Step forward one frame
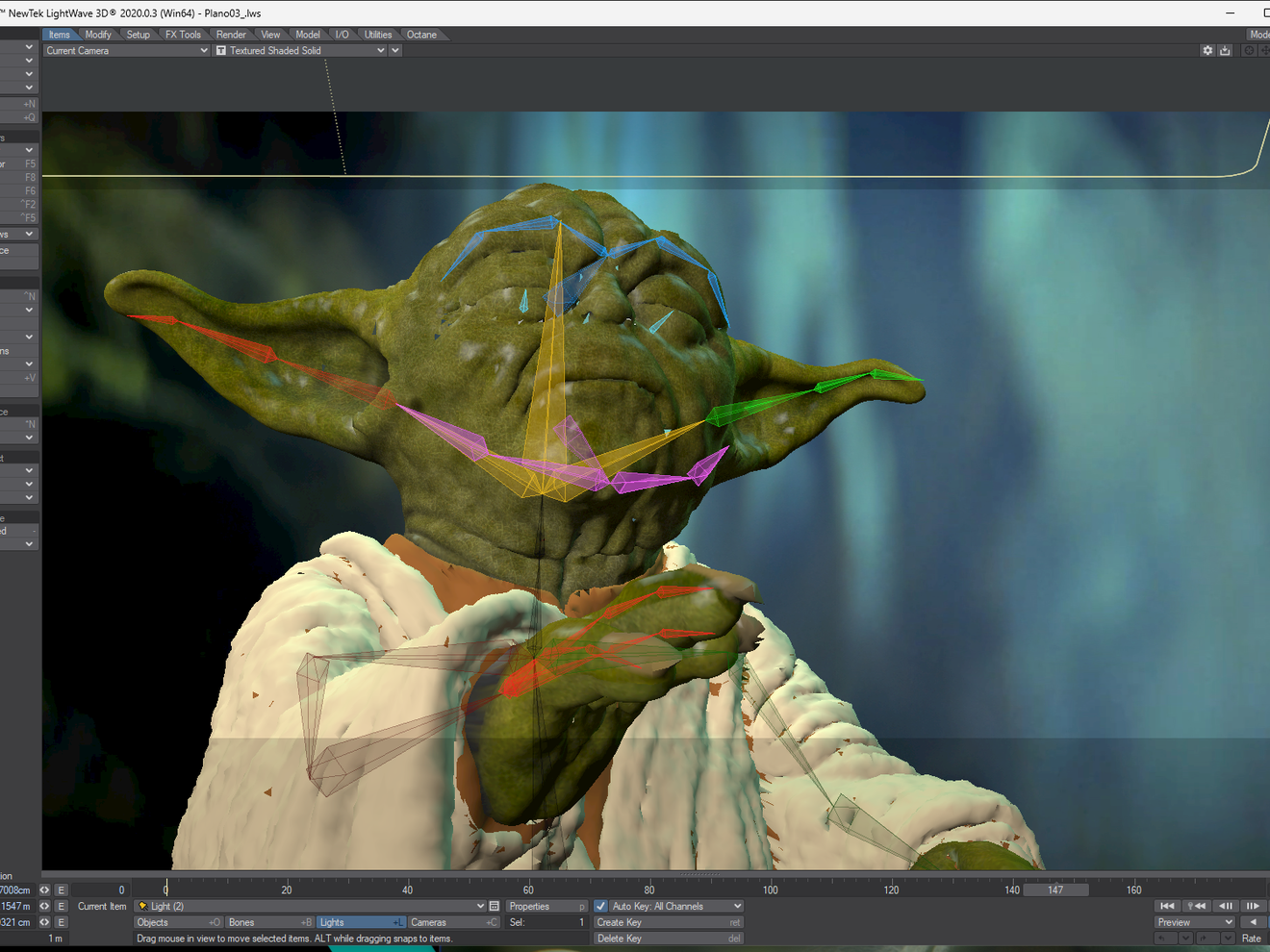This screenshot has height=952, width=1270. point(1253,906)
